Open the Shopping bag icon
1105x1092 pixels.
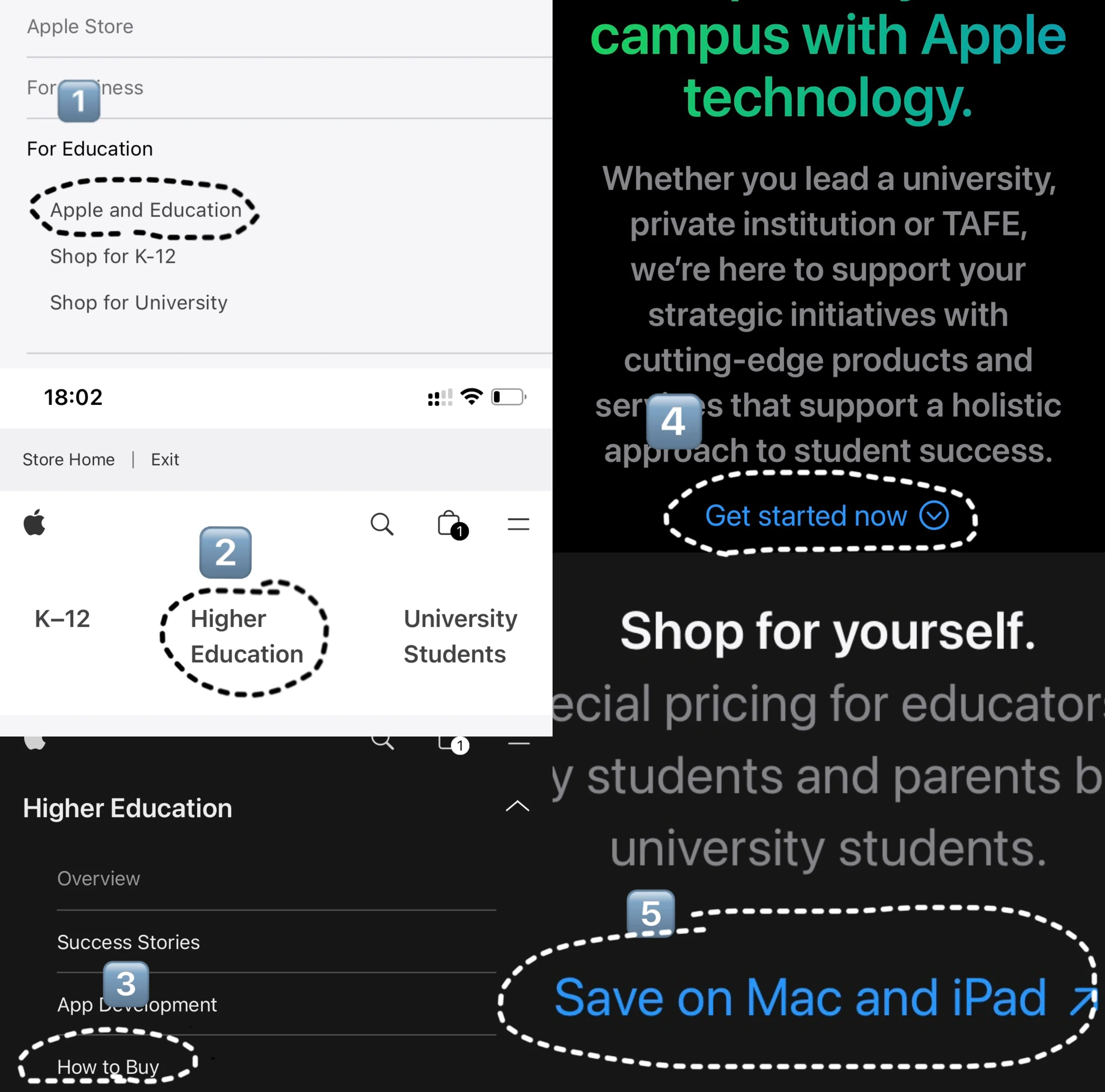pos(452,525)
